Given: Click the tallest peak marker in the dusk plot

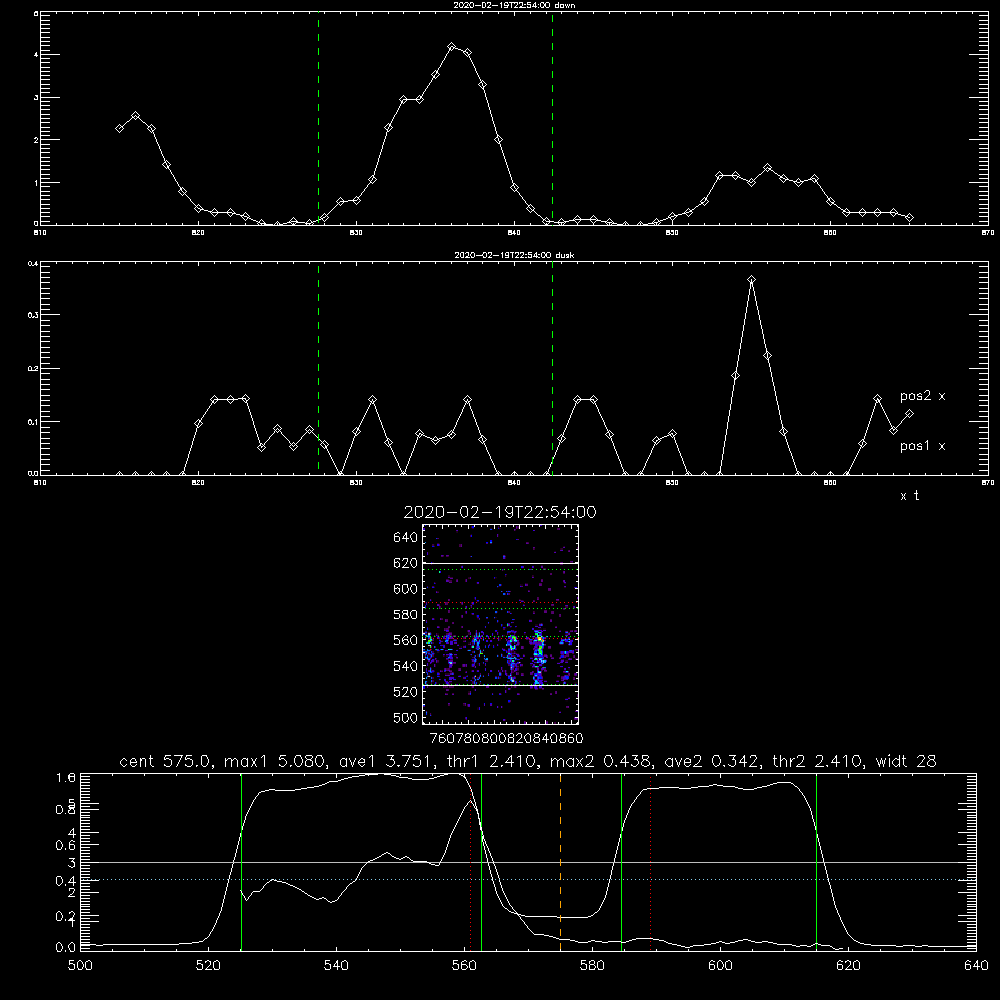Looking at the screenshot, I should click(751, 279).
